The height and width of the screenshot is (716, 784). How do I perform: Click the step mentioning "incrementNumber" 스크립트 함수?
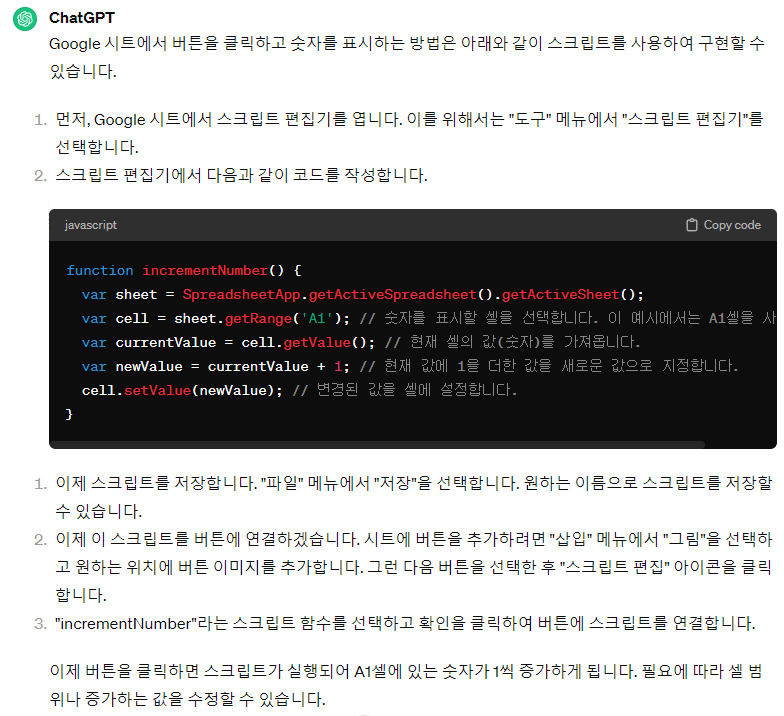tap(405, 624)
